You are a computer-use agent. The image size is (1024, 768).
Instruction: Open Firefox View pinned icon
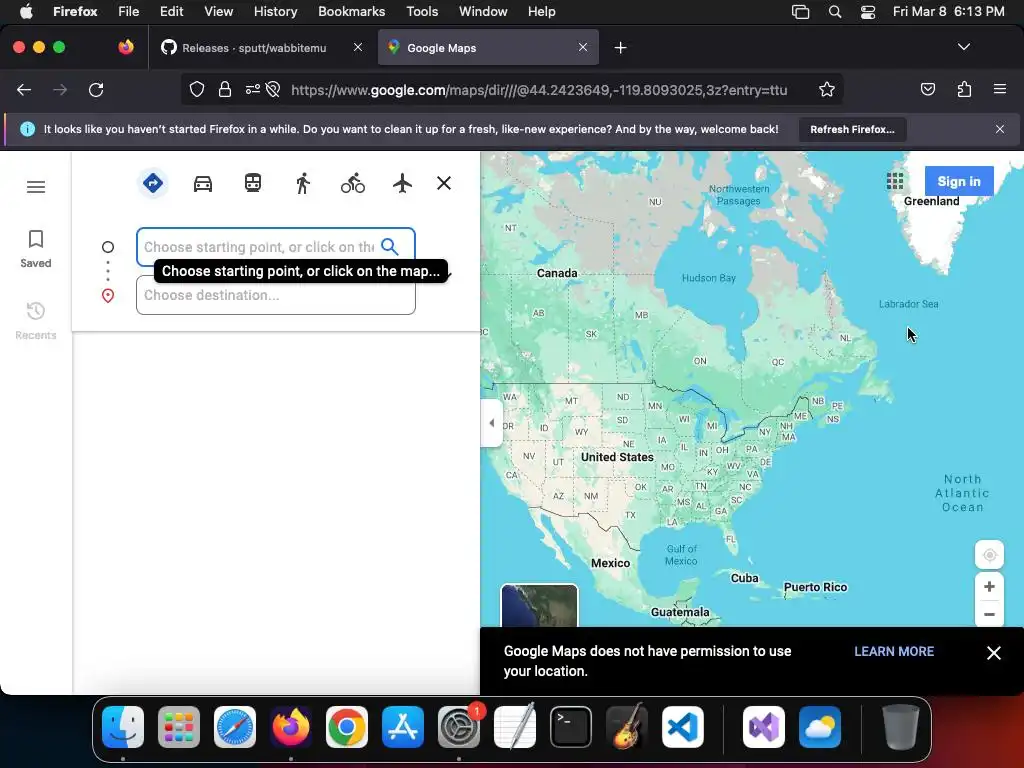(126, 47)
